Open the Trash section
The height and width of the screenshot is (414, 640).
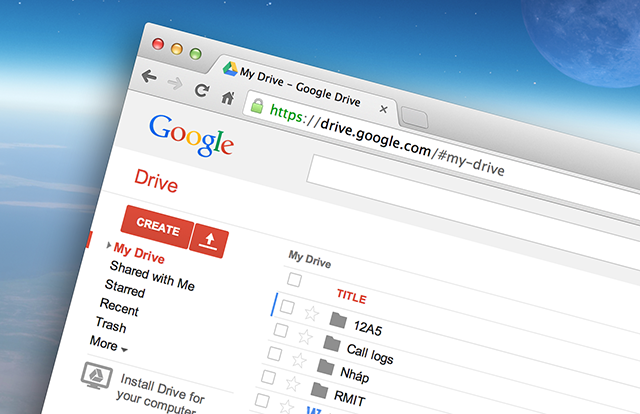click(x=111, y=324)
